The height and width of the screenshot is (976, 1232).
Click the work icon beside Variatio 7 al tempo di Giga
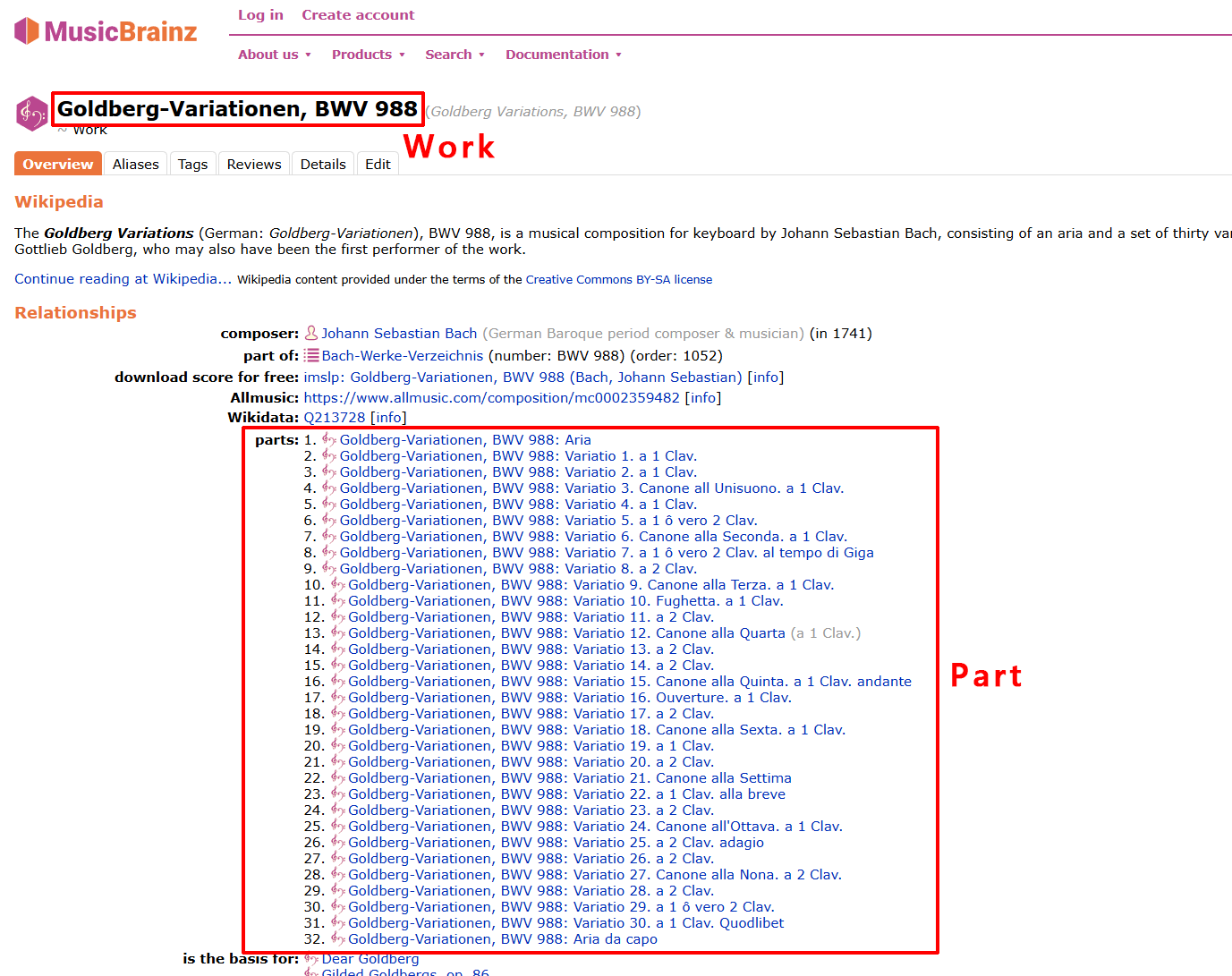(x=329, y=552)
